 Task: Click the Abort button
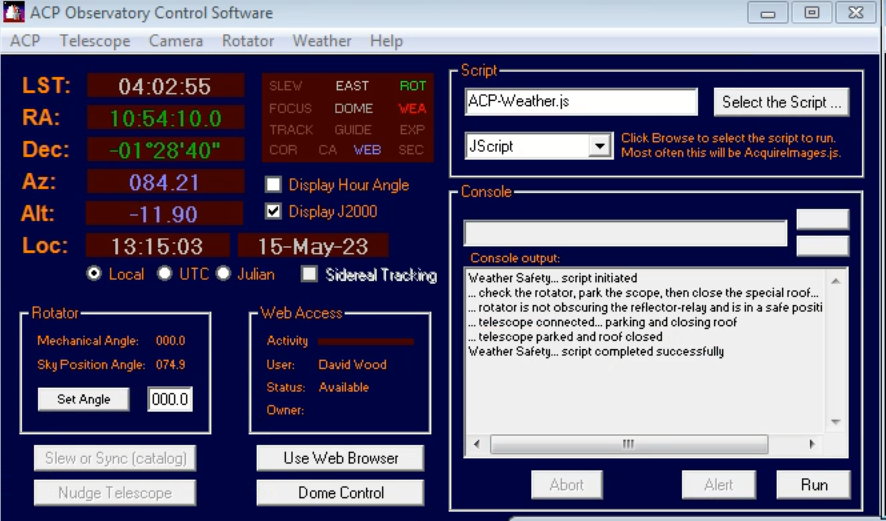coord(567,485)
